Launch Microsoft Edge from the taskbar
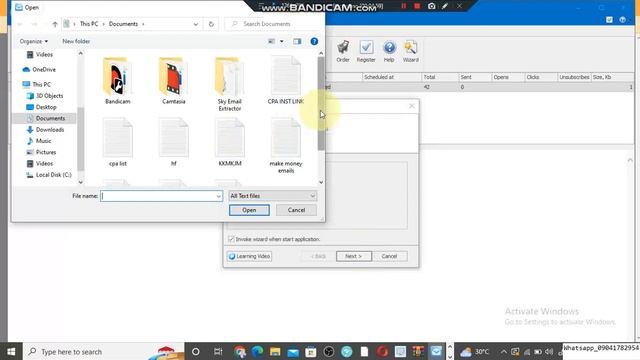 (x=258, y=351)
